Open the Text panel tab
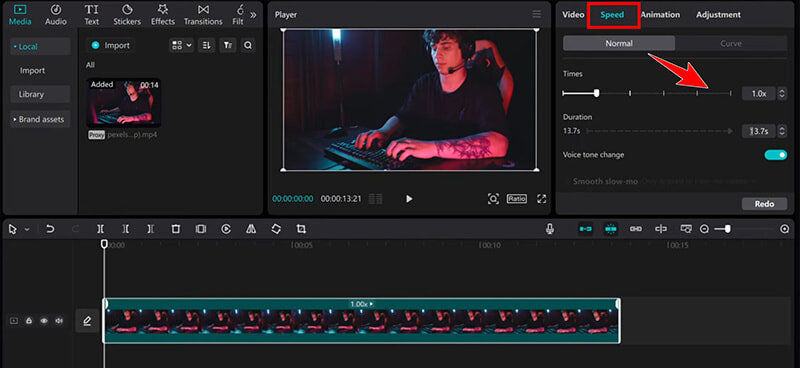 point(92,15)
